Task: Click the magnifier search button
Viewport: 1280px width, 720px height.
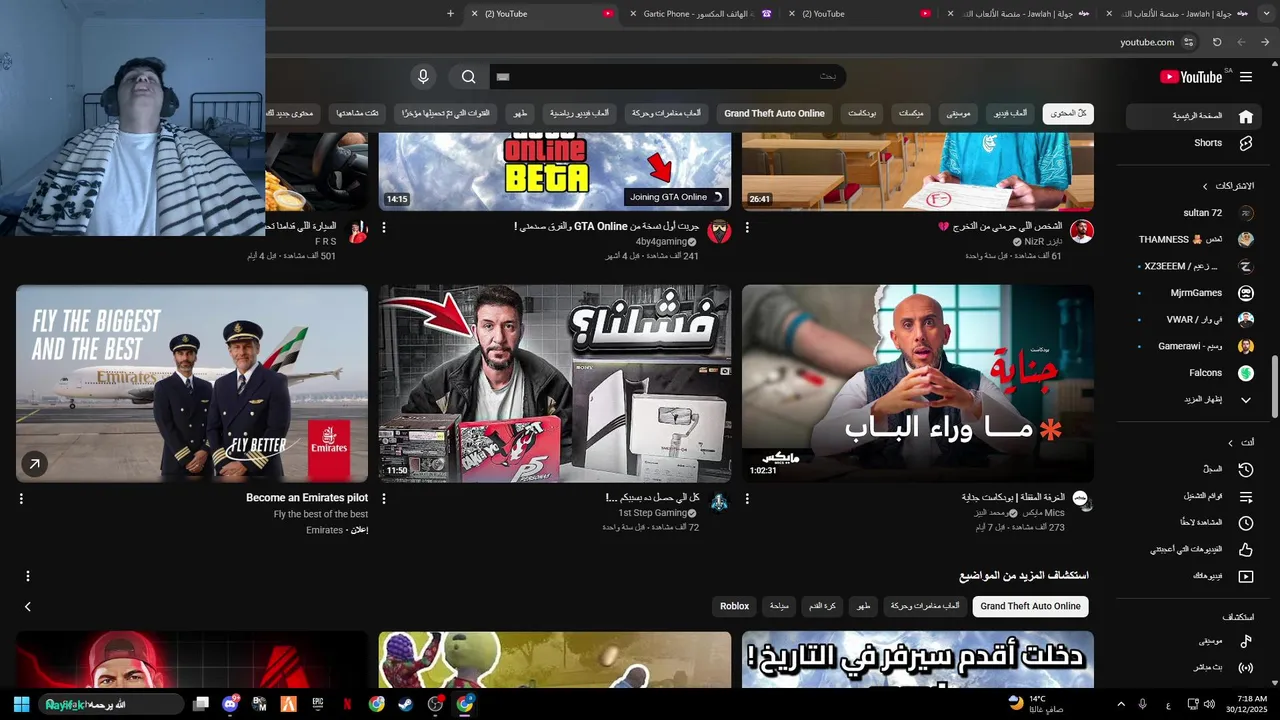Action: coord(468,77)
